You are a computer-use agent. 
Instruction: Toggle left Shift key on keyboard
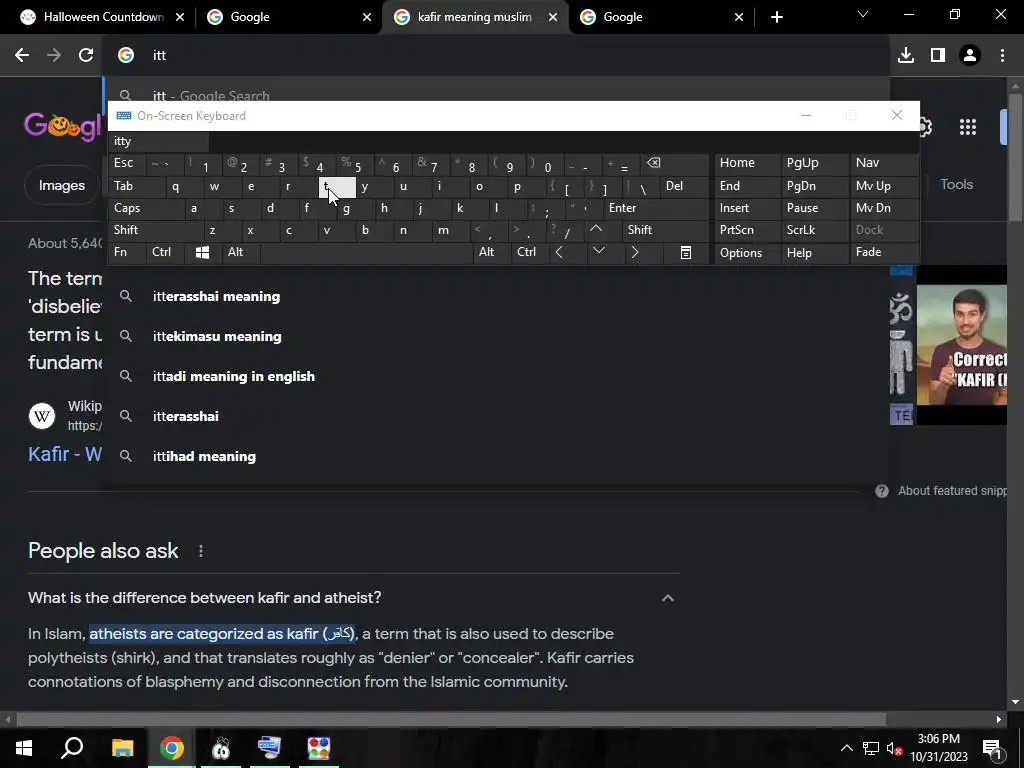[x=156, y=230]
